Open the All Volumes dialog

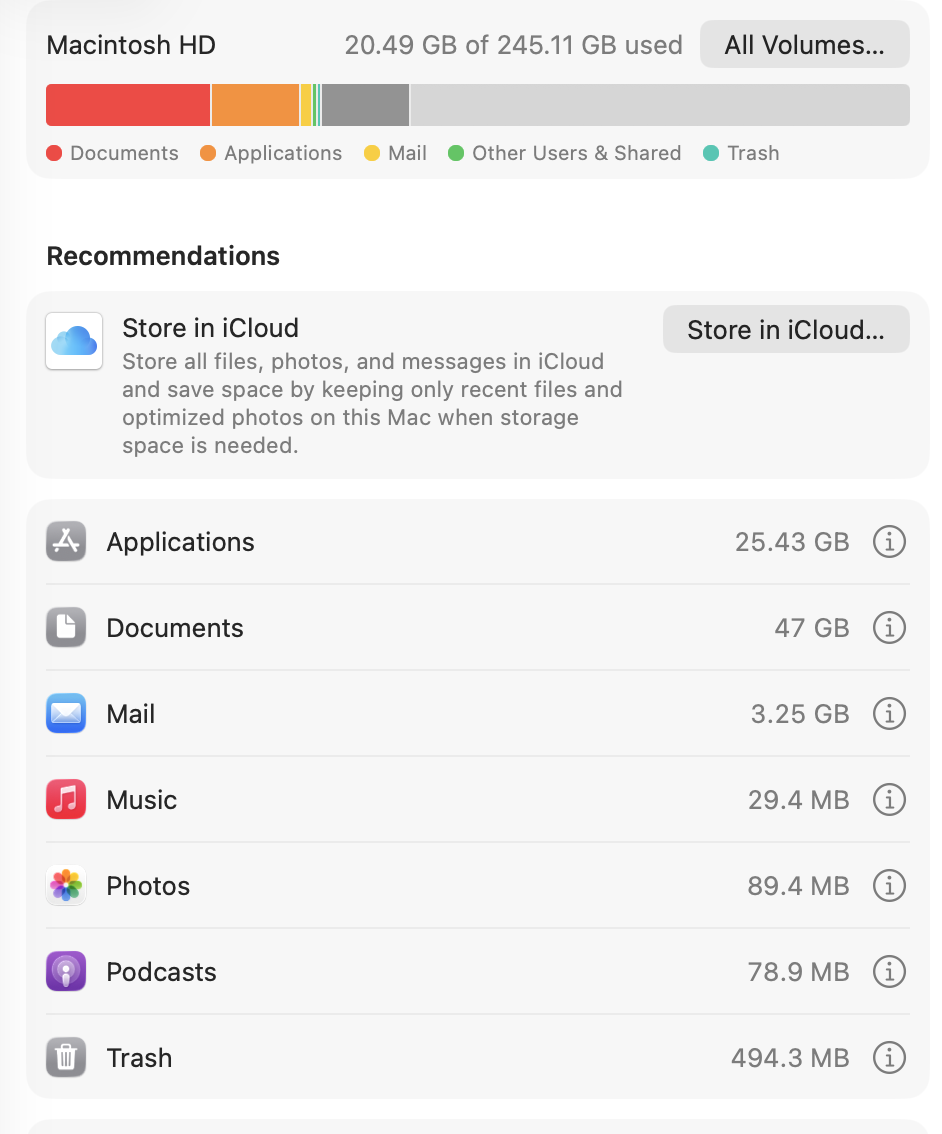coord(804,45)
